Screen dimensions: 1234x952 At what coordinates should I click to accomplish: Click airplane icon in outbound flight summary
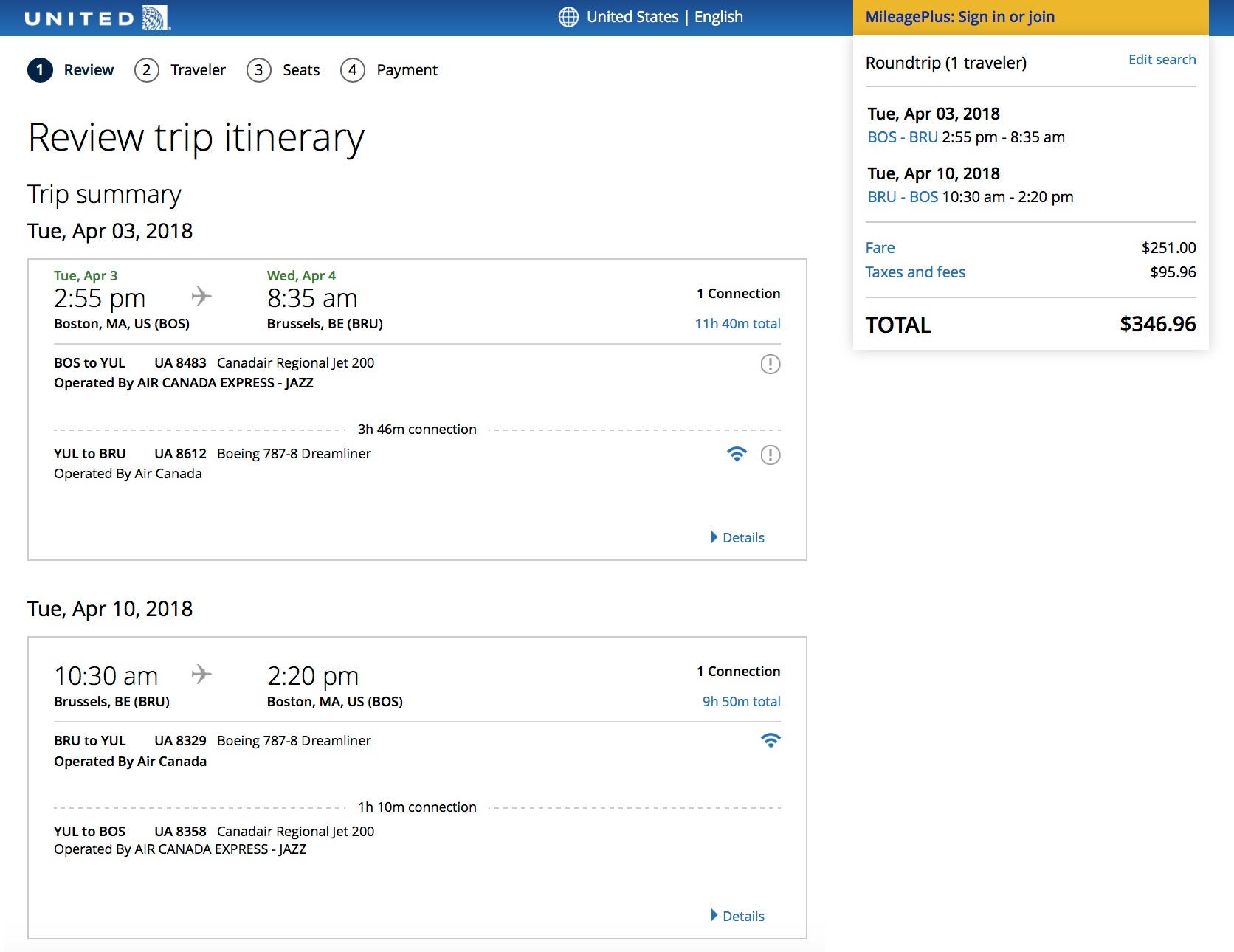[x=201, y=297]
